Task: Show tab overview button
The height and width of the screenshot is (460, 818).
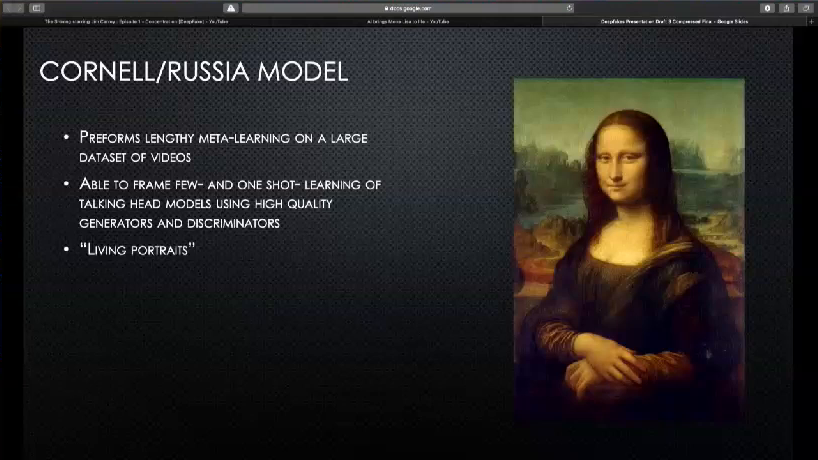Action: coord(806,8)
